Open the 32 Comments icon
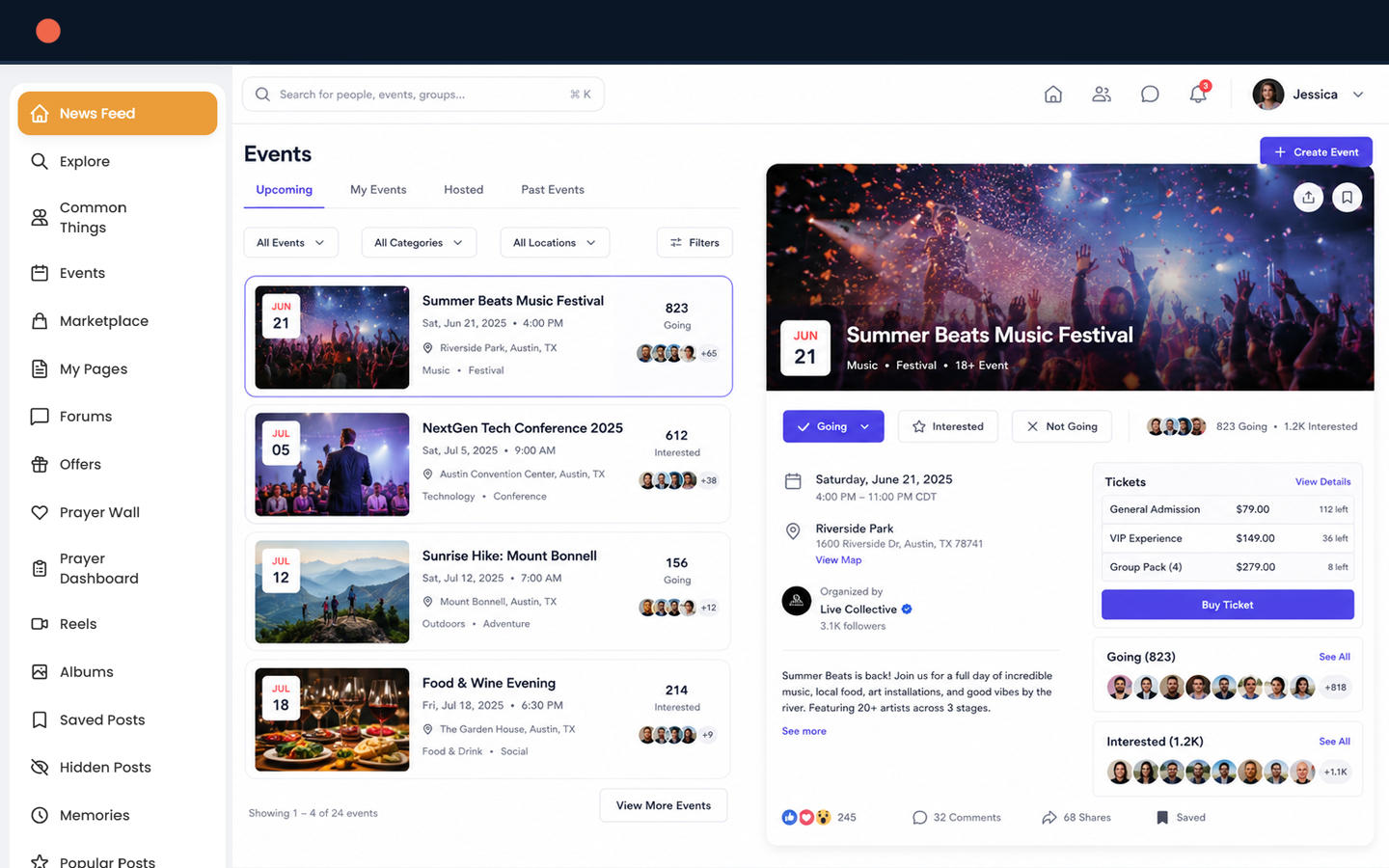The width and height of the screenshot is (1389, 868). (x=919, y=817)
